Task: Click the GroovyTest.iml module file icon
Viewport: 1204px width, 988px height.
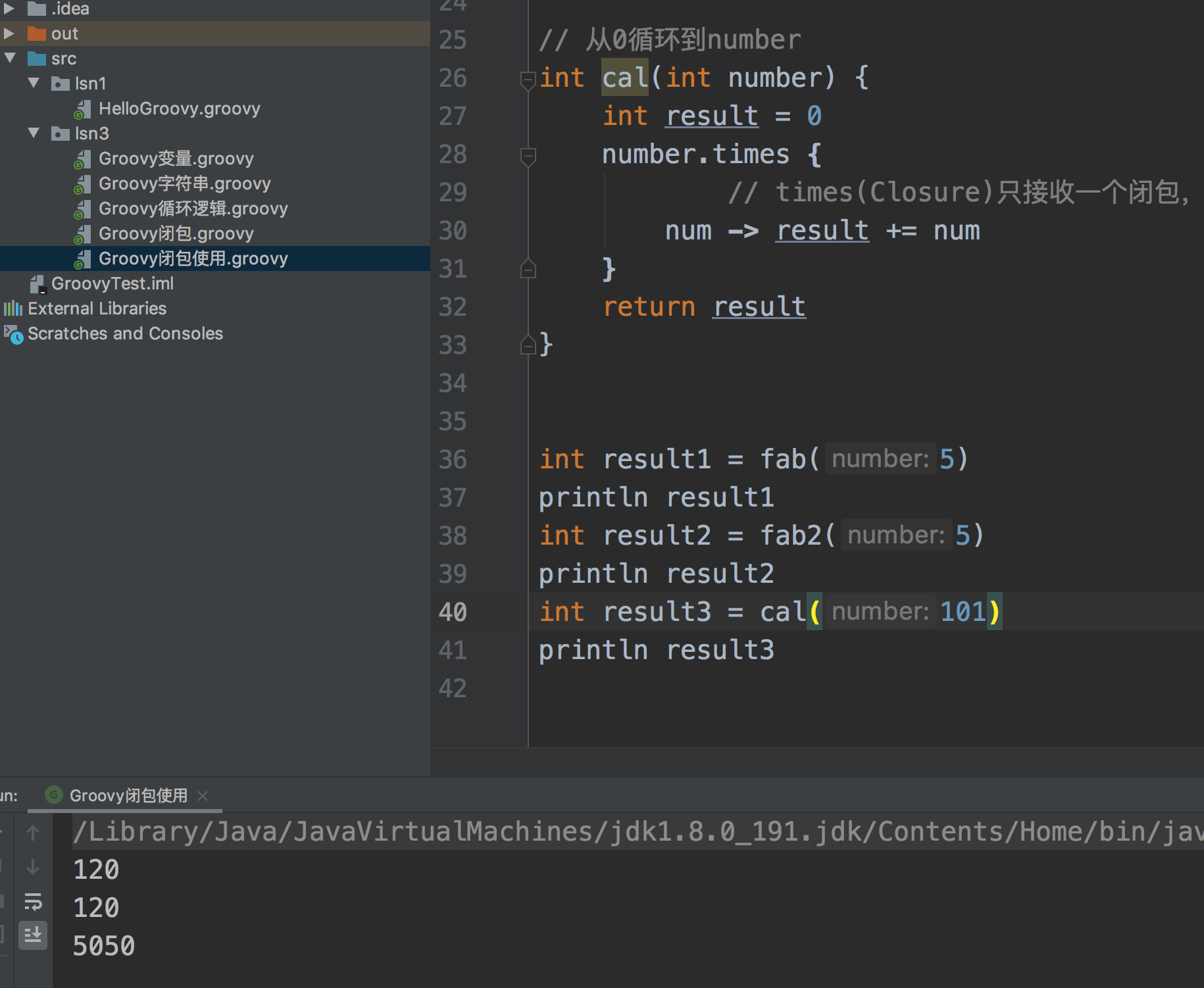Action: tap(38, 284)
